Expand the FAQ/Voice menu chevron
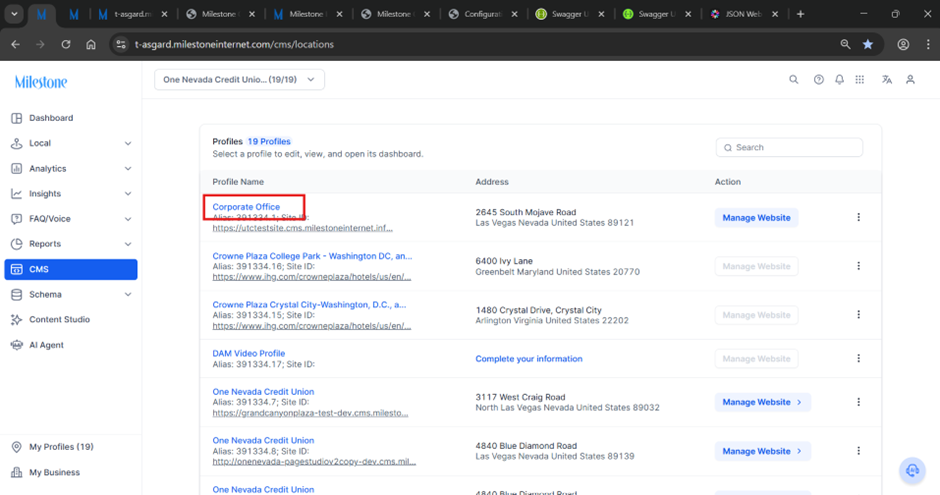 click(128, 219)
